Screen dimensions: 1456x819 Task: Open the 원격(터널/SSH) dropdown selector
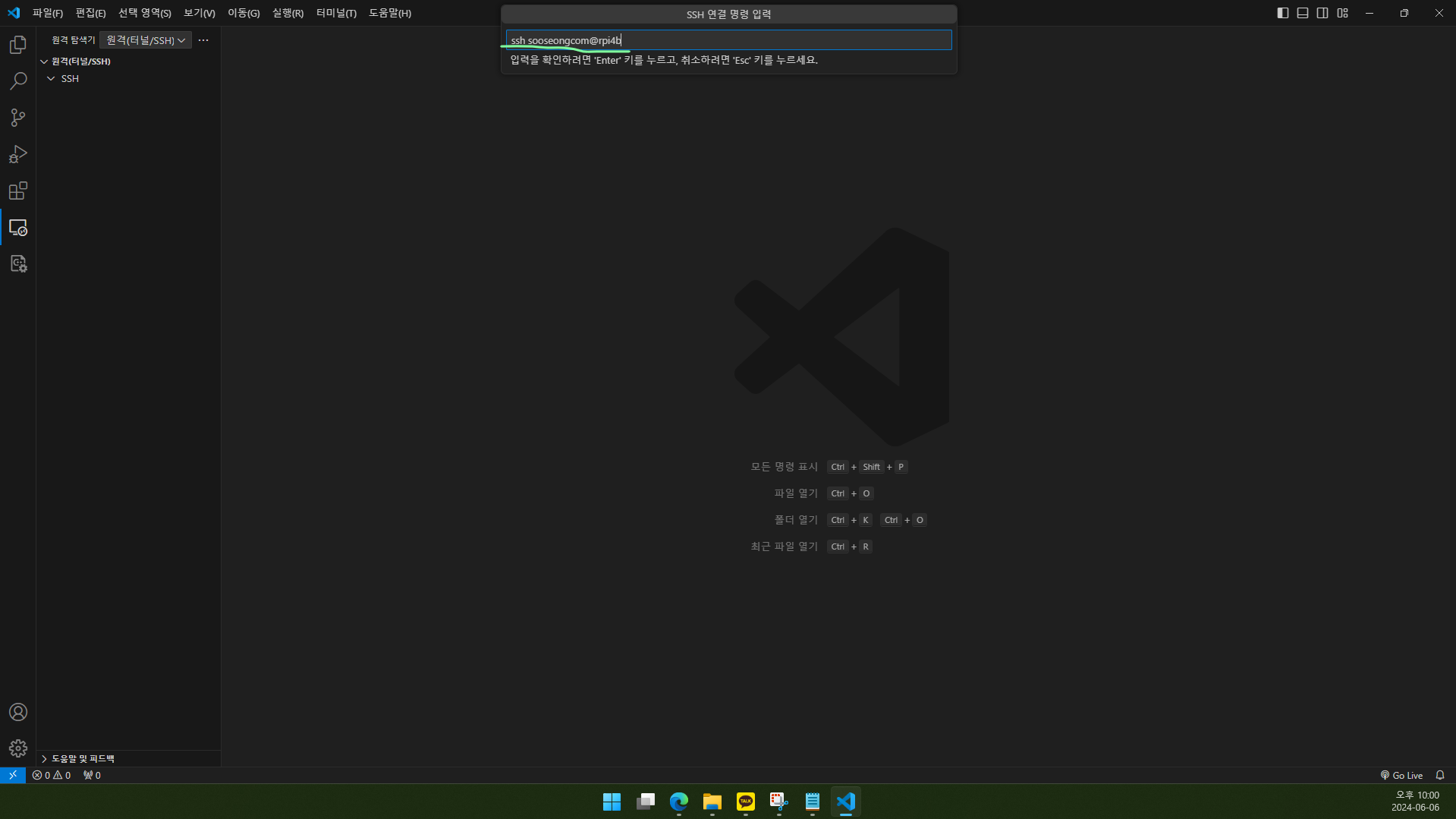coord(146,40)
